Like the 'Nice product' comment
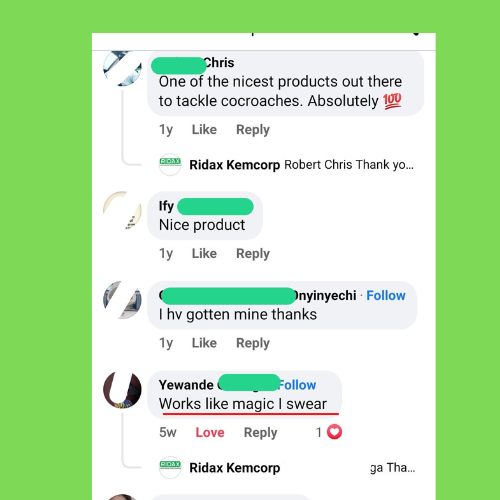Image resolution: width=500 pixels, height=500 pixels. pyautogui.click(x=204, y=253)
